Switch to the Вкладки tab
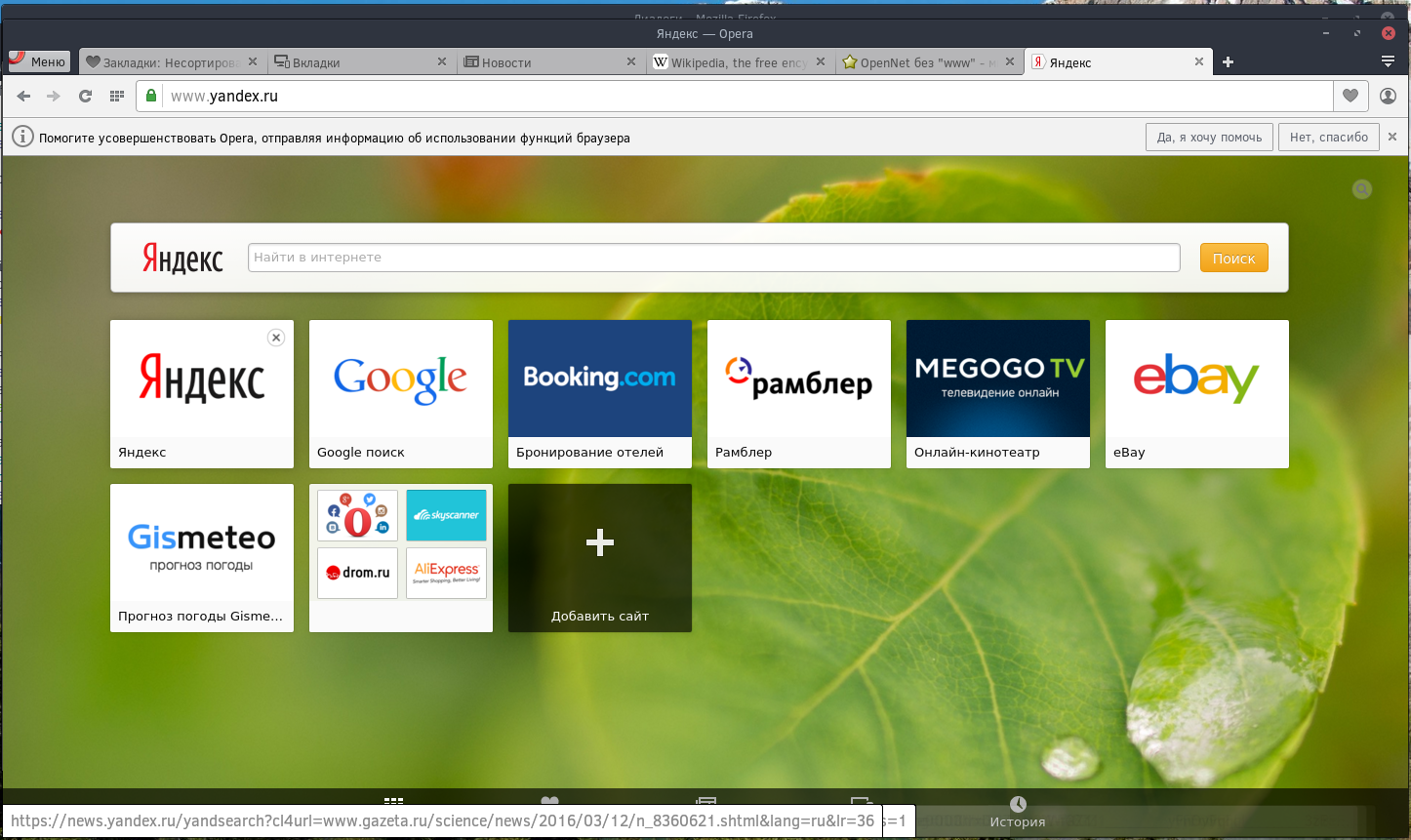 (x=360, y=62)
